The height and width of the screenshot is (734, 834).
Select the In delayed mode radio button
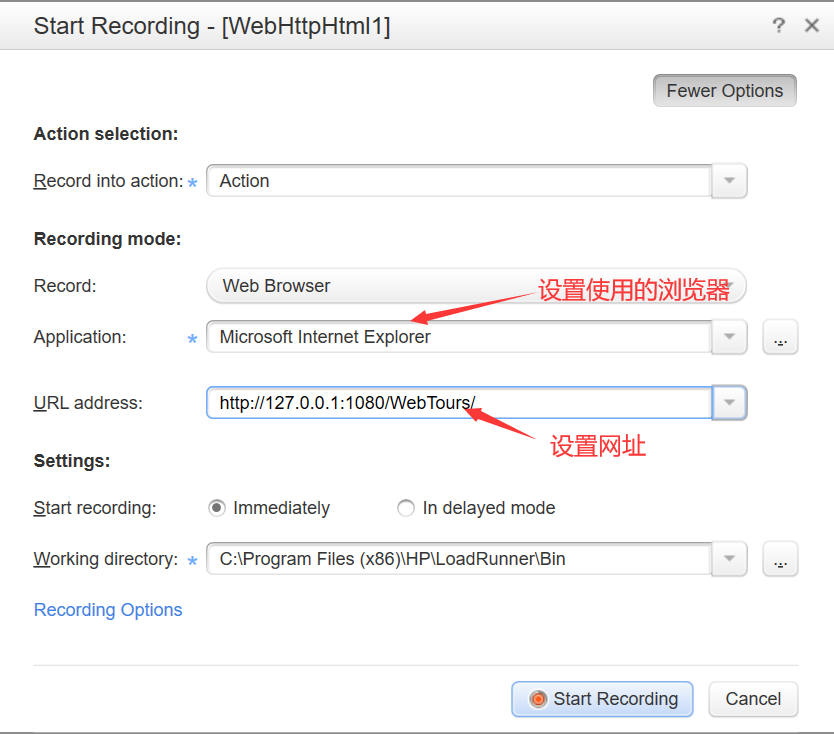[406, 508]
